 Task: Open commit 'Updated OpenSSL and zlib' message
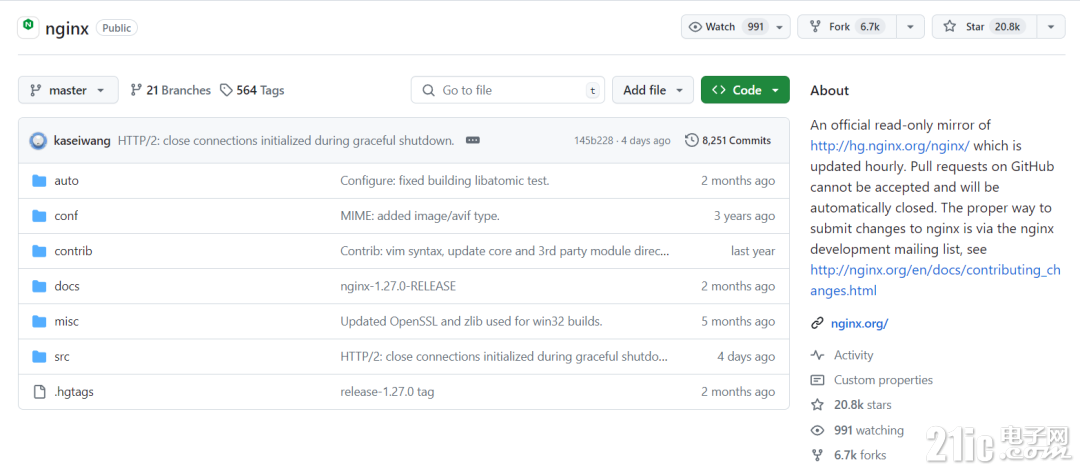coord(471,322)
